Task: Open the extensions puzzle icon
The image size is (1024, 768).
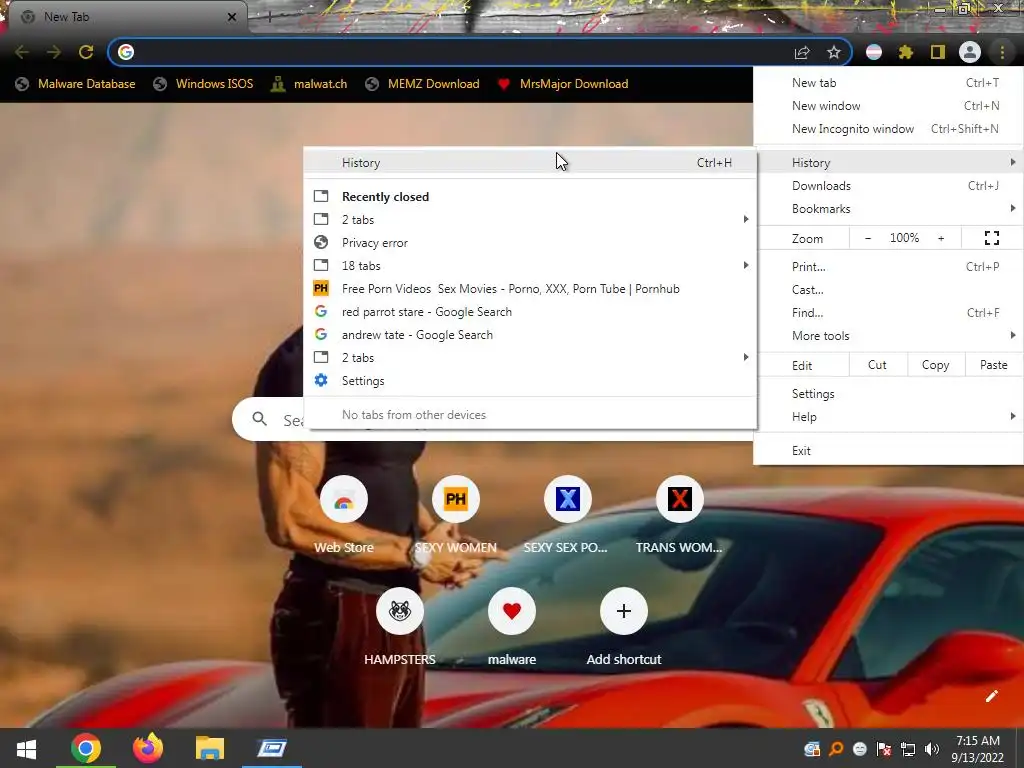Action: [906, 52]
